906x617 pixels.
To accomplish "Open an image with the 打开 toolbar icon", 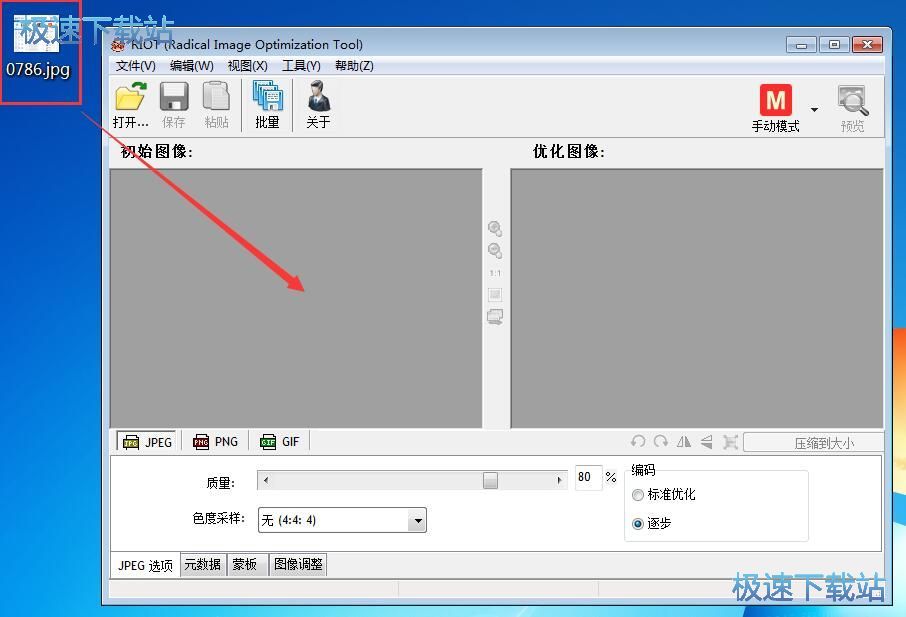I will tap(131, 105).
